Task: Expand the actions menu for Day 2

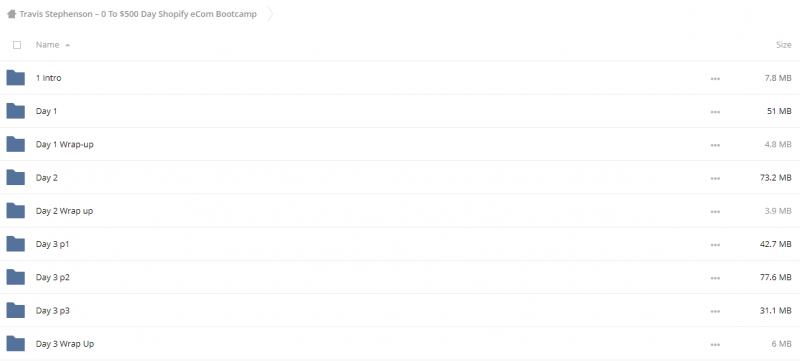Action: [715, 178]
